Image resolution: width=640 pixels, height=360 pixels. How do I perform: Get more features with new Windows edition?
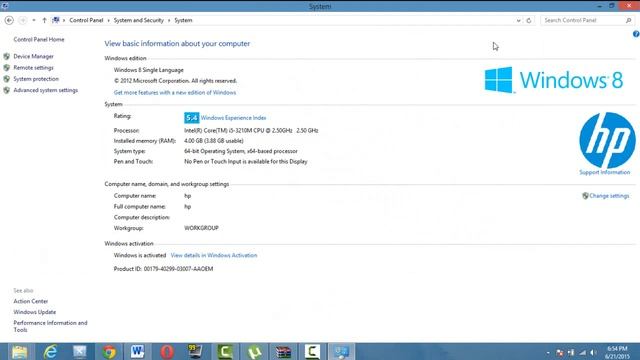coord(175,93)
